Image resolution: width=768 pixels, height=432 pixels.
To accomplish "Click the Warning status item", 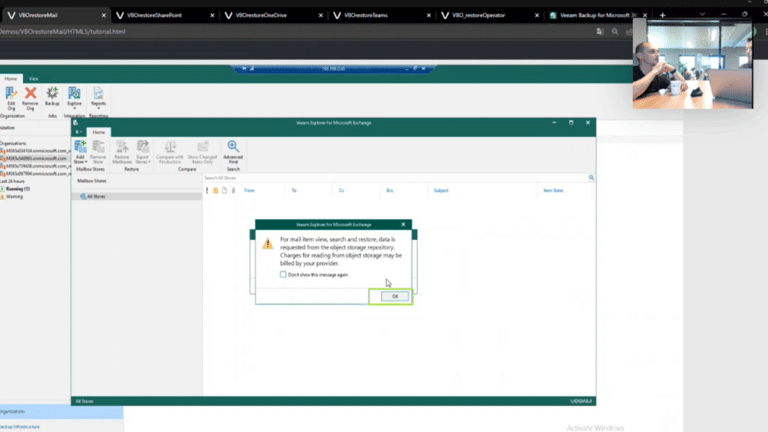I will (x=13, y=196).
